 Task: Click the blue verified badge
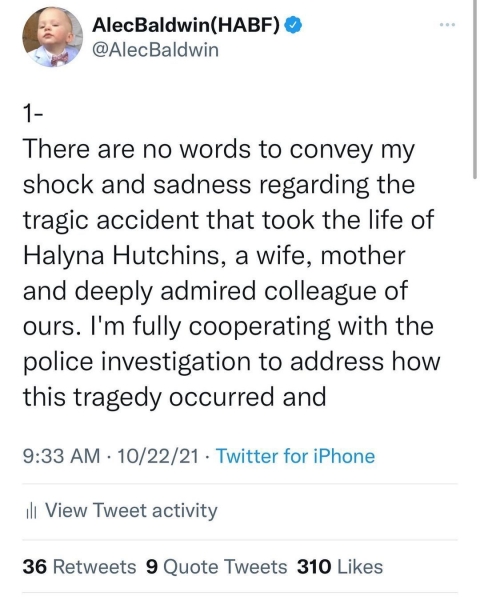click(294, 26)
